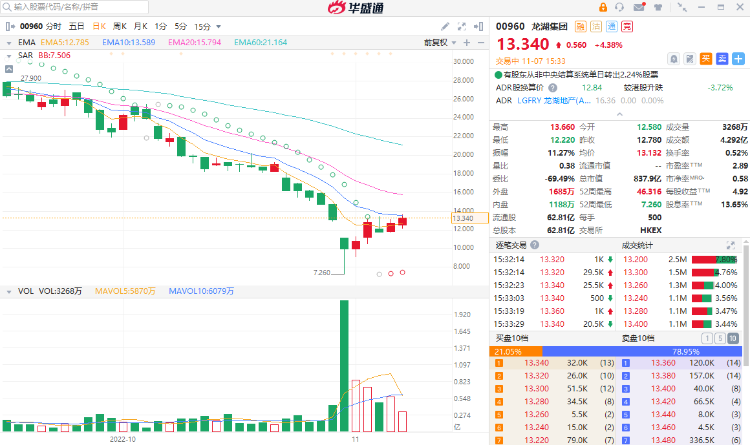Open the 前复权 adjustment dropdown
This screenshot has width=750, height=445.
point(440,43)
